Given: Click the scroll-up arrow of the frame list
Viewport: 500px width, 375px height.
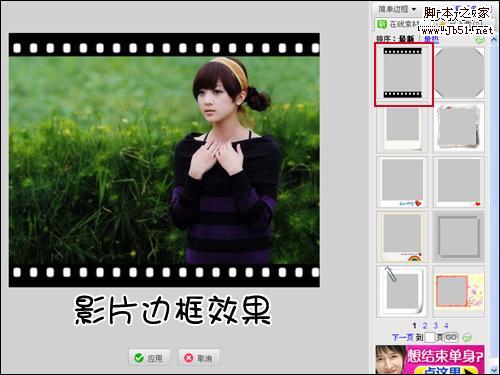Looking at the screenshot, I should tap(494, 40).
